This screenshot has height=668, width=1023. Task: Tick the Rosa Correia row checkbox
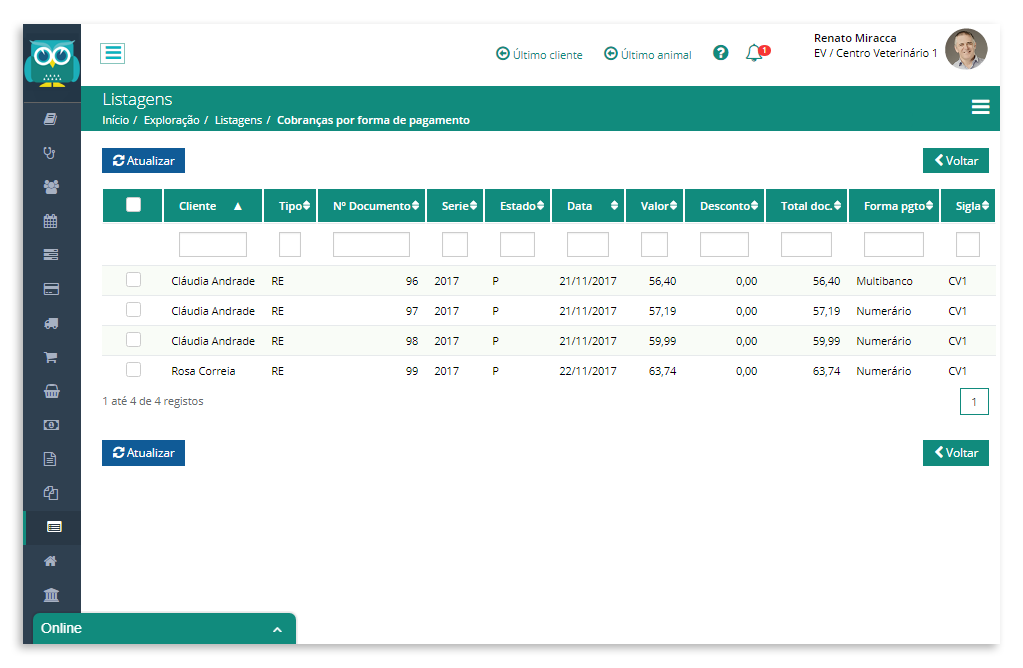point(133,370)
